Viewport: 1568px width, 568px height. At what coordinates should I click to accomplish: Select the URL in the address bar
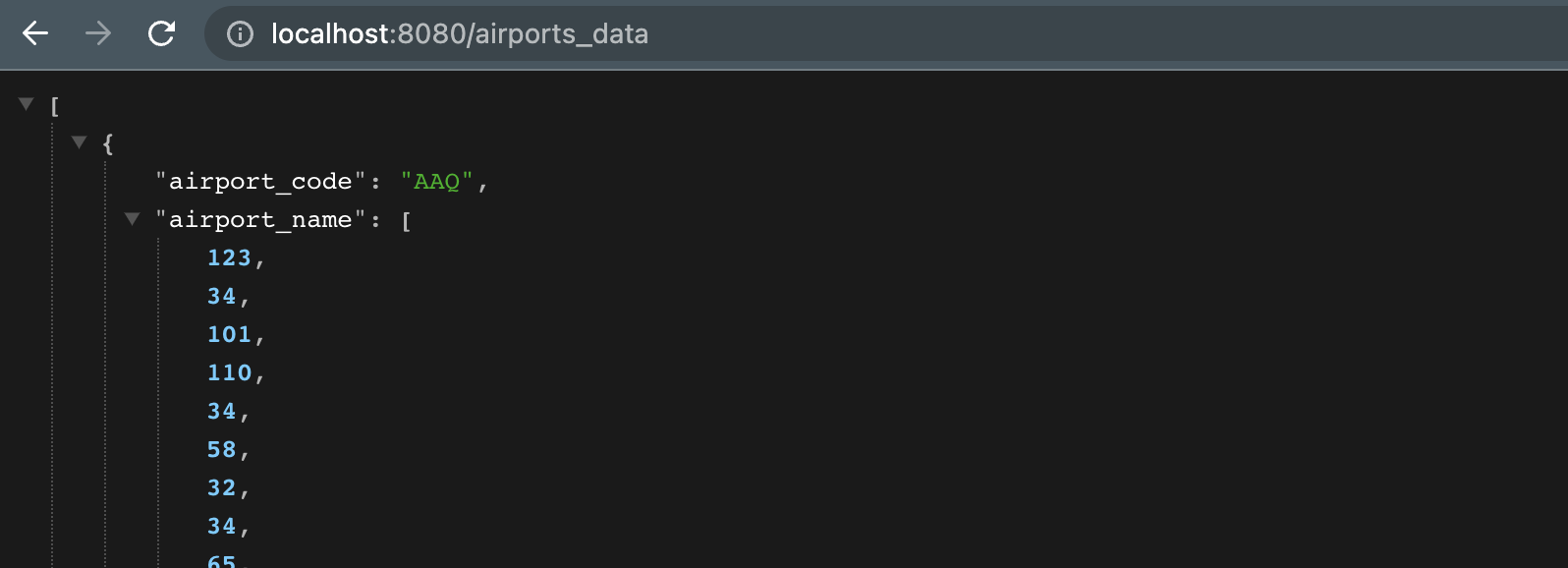(459, 34)
